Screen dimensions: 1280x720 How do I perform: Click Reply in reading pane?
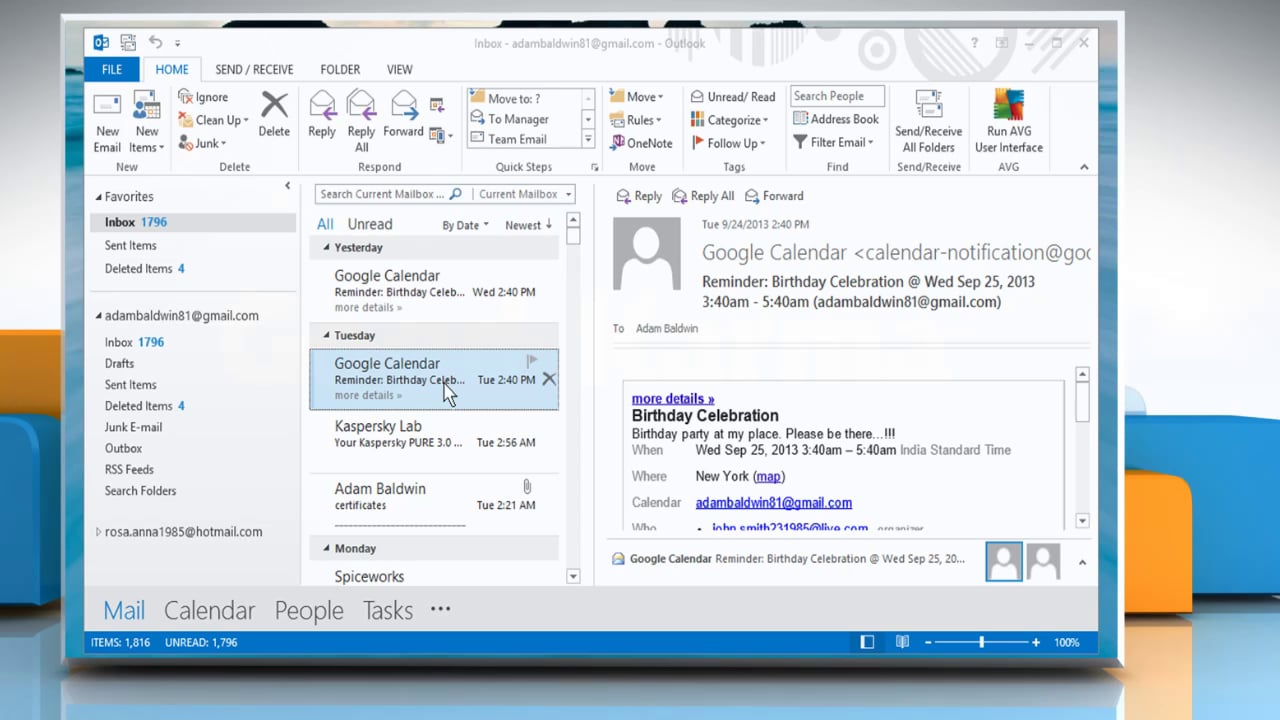click(639, 196)
